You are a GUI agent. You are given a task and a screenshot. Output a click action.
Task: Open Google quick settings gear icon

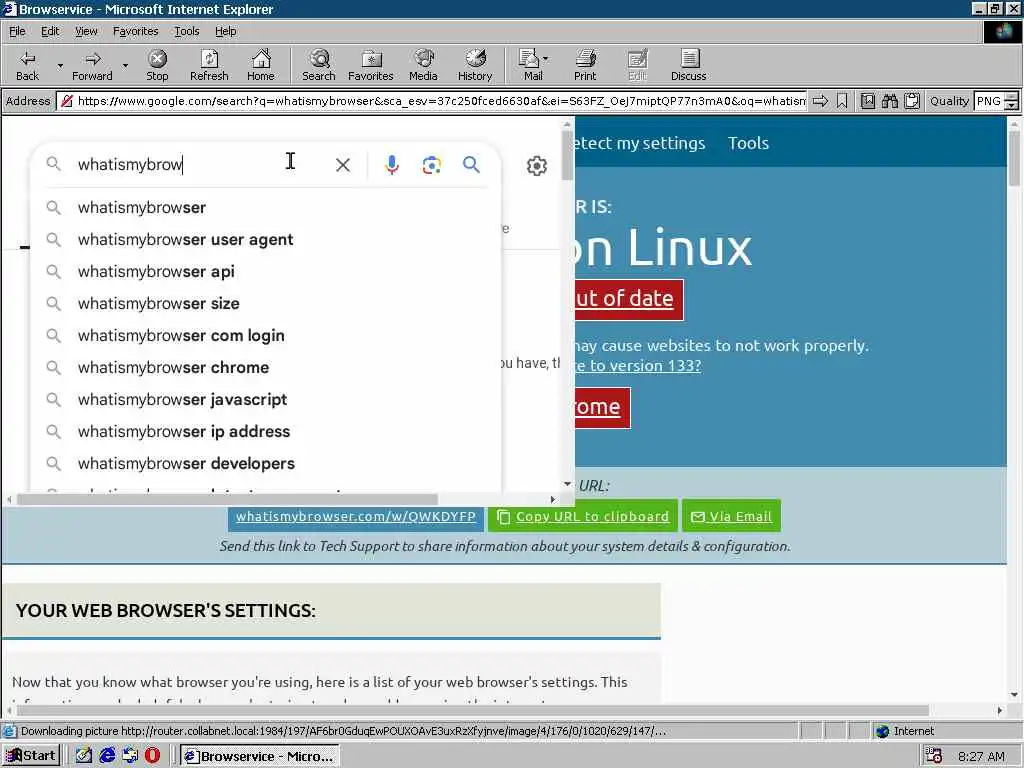537,166
